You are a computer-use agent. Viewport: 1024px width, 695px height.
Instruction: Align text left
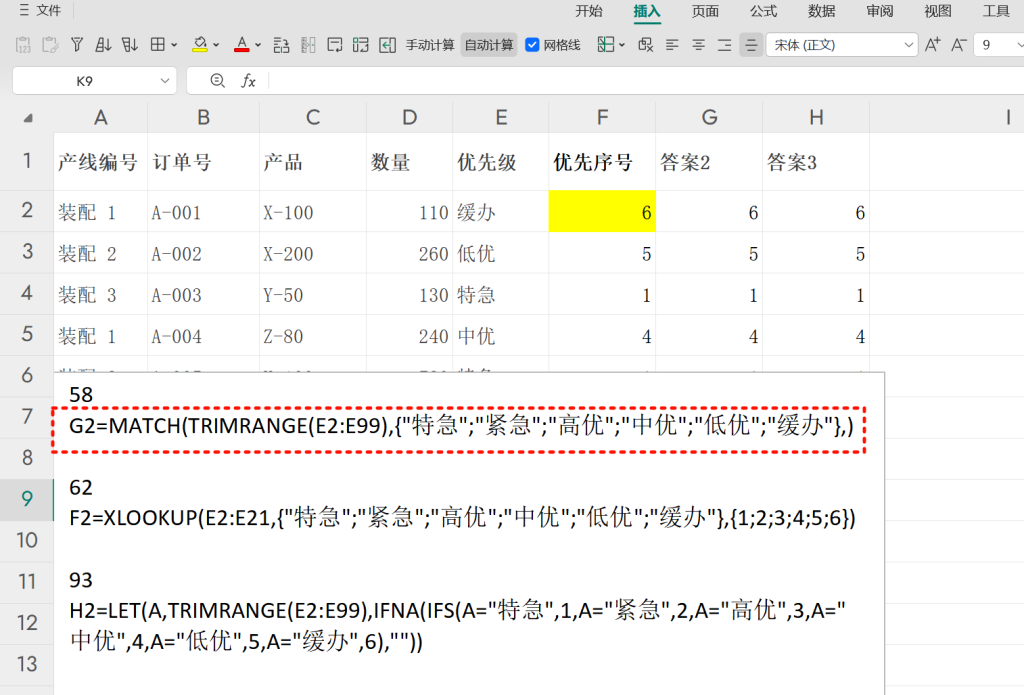click(x=672, y=44)
